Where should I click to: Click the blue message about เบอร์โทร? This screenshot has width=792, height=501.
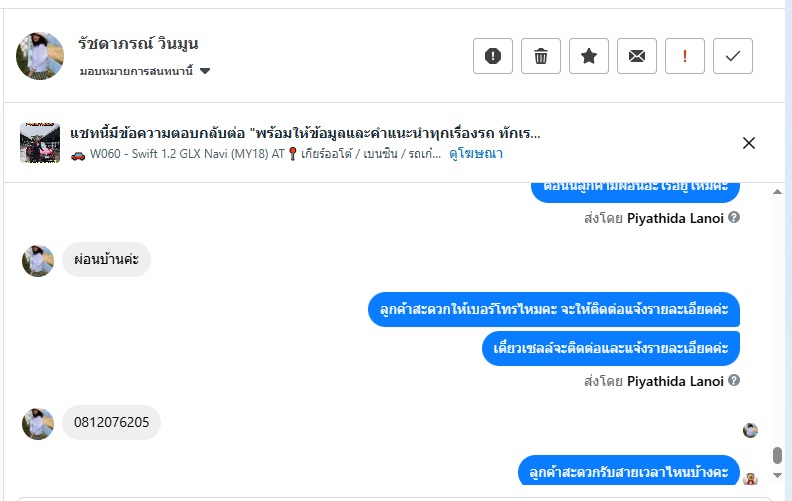click(x=553, y=310)
